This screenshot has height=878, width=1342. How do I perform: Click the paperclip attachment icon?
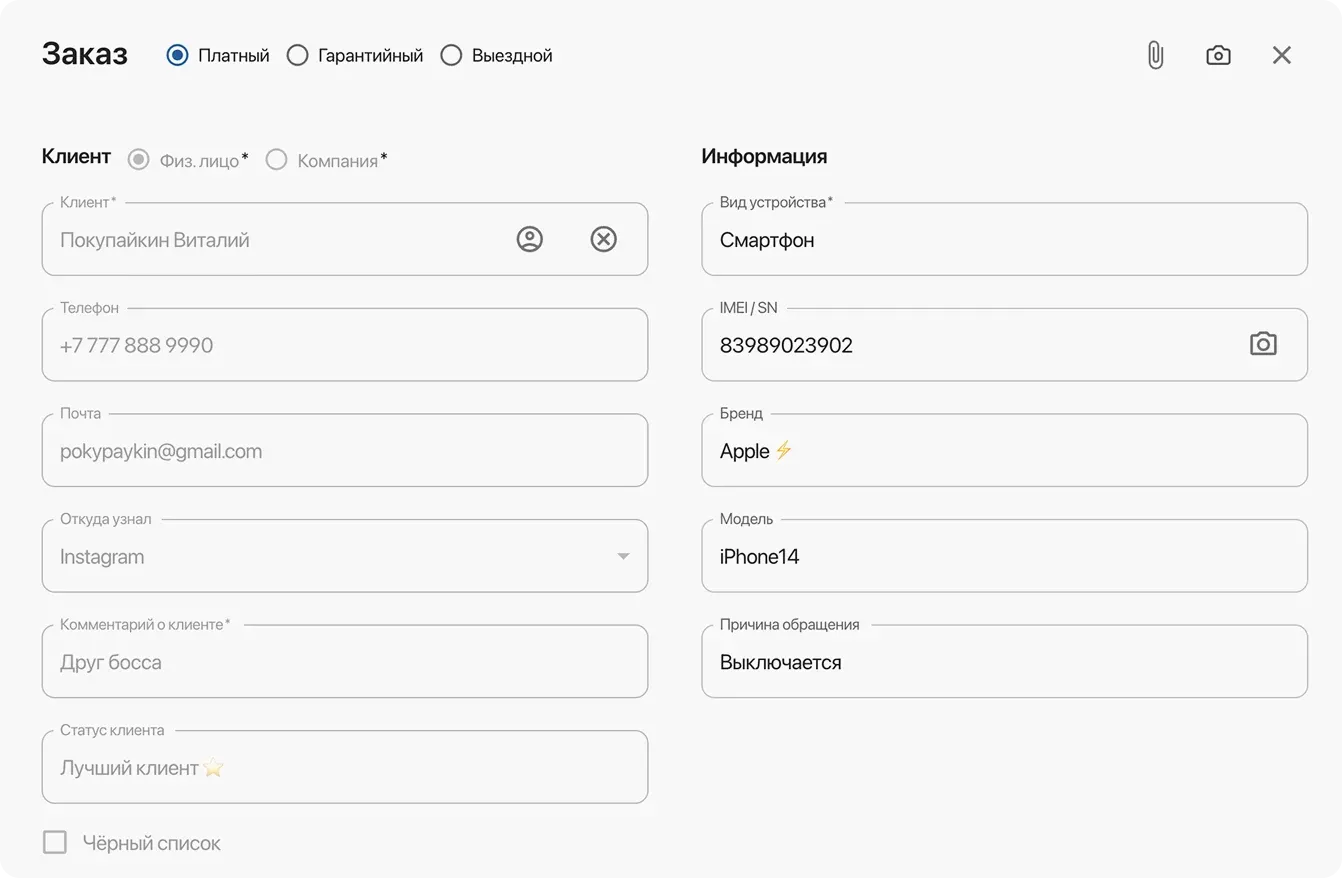click(x=1155, y=56)
